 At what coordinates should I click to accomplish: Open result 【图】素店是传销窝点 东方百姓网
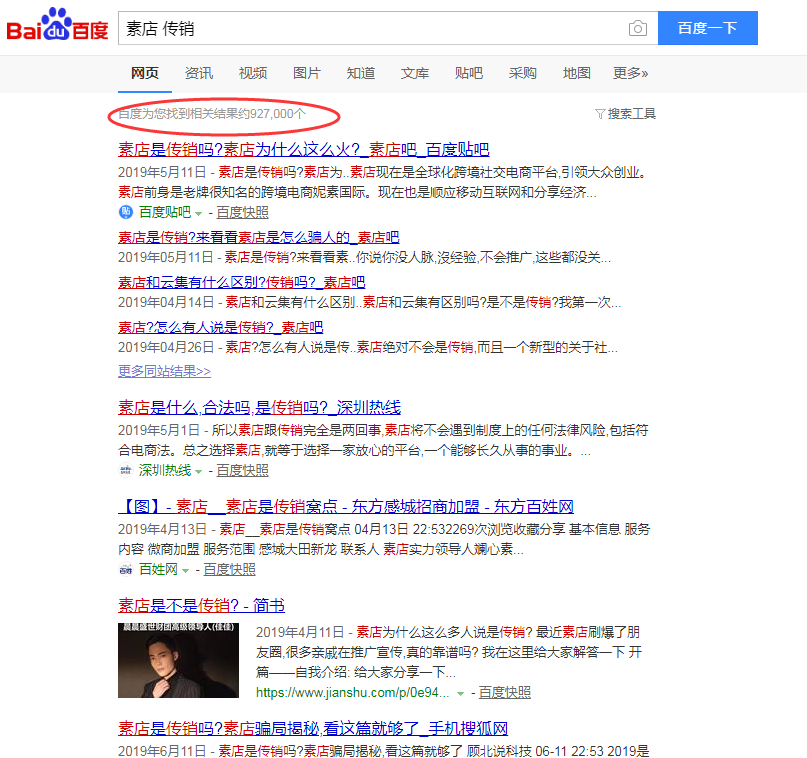point(346,506)
